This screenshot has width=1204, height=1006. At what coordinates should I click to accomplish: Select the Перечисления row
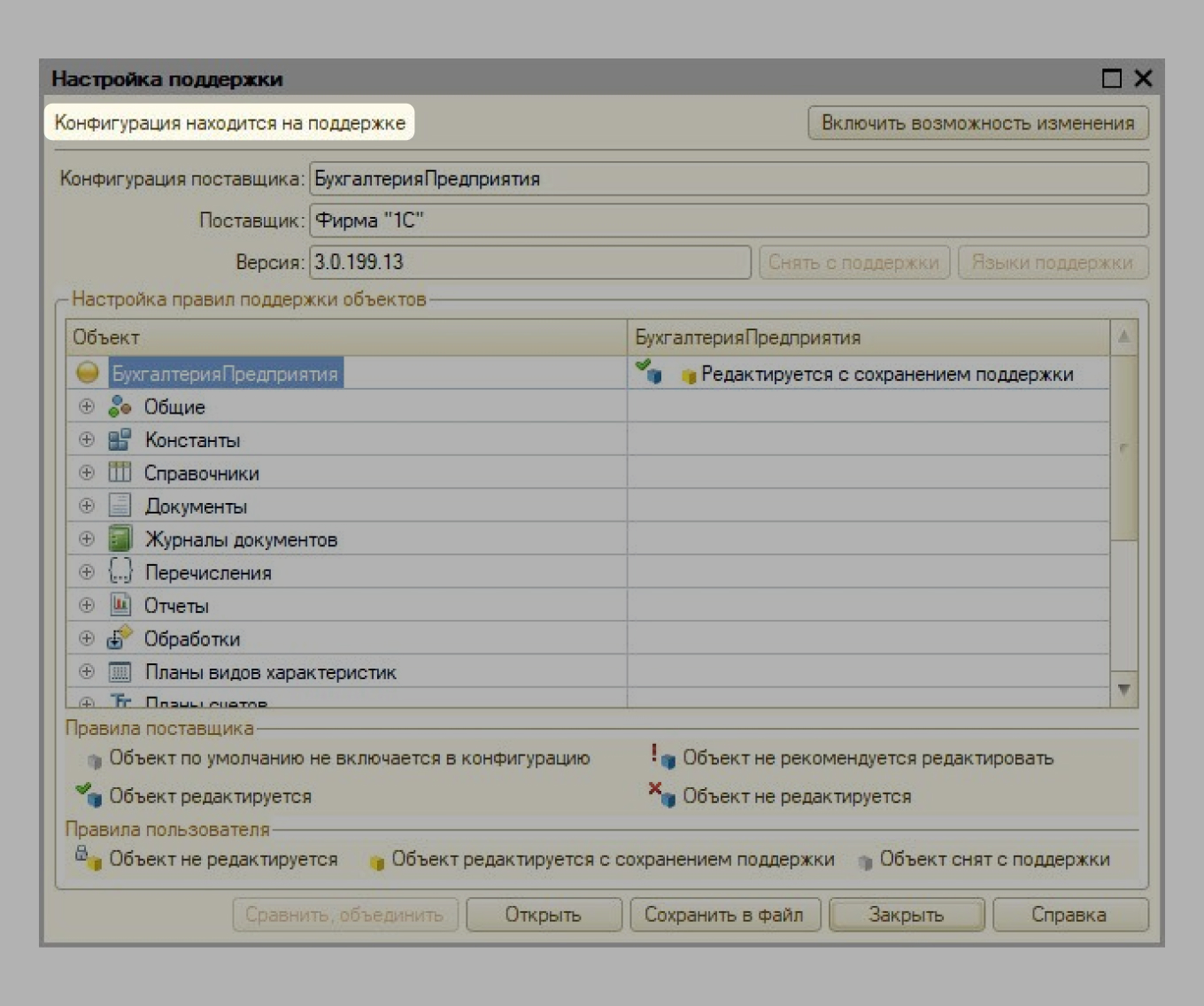click(588, 572)
